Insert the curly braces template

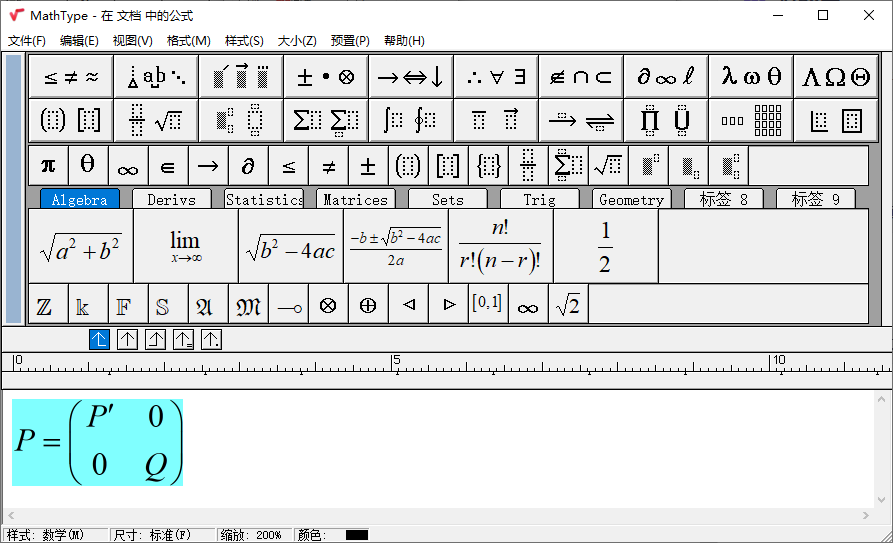click(x=489, y=166)
